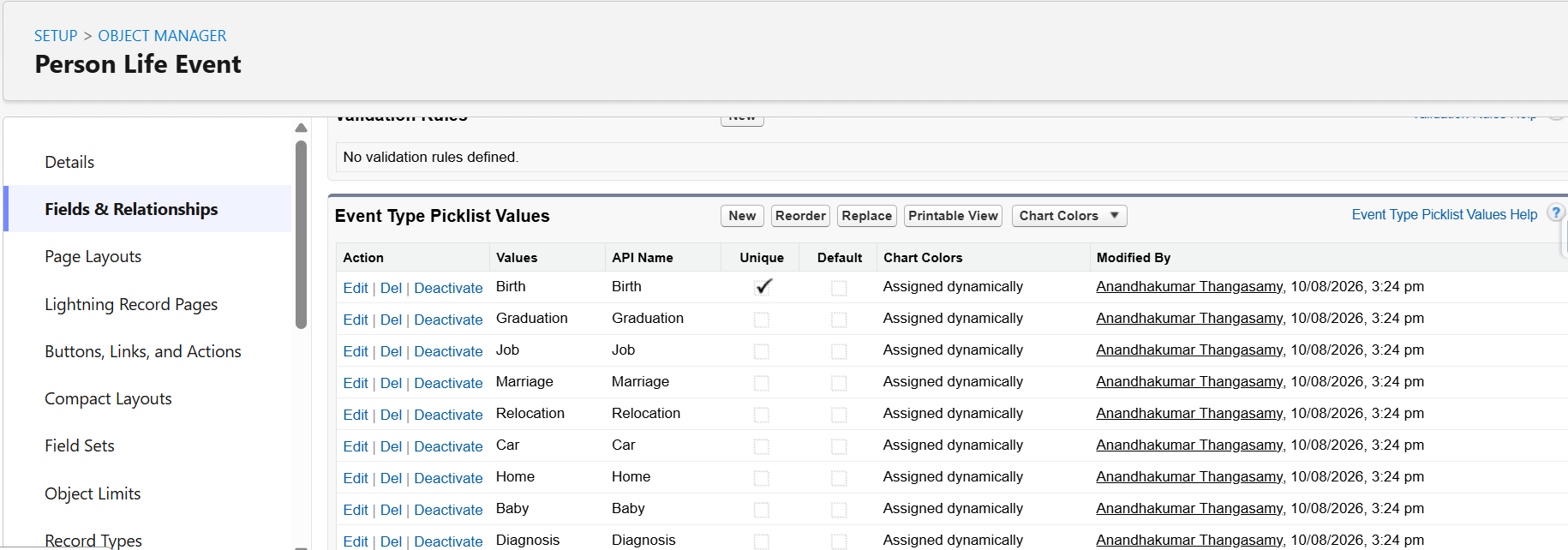The height and width of the screenshot is (550, 1568).
Task: Deactivate the Relocation picklist value
Action: click(448, 415)
